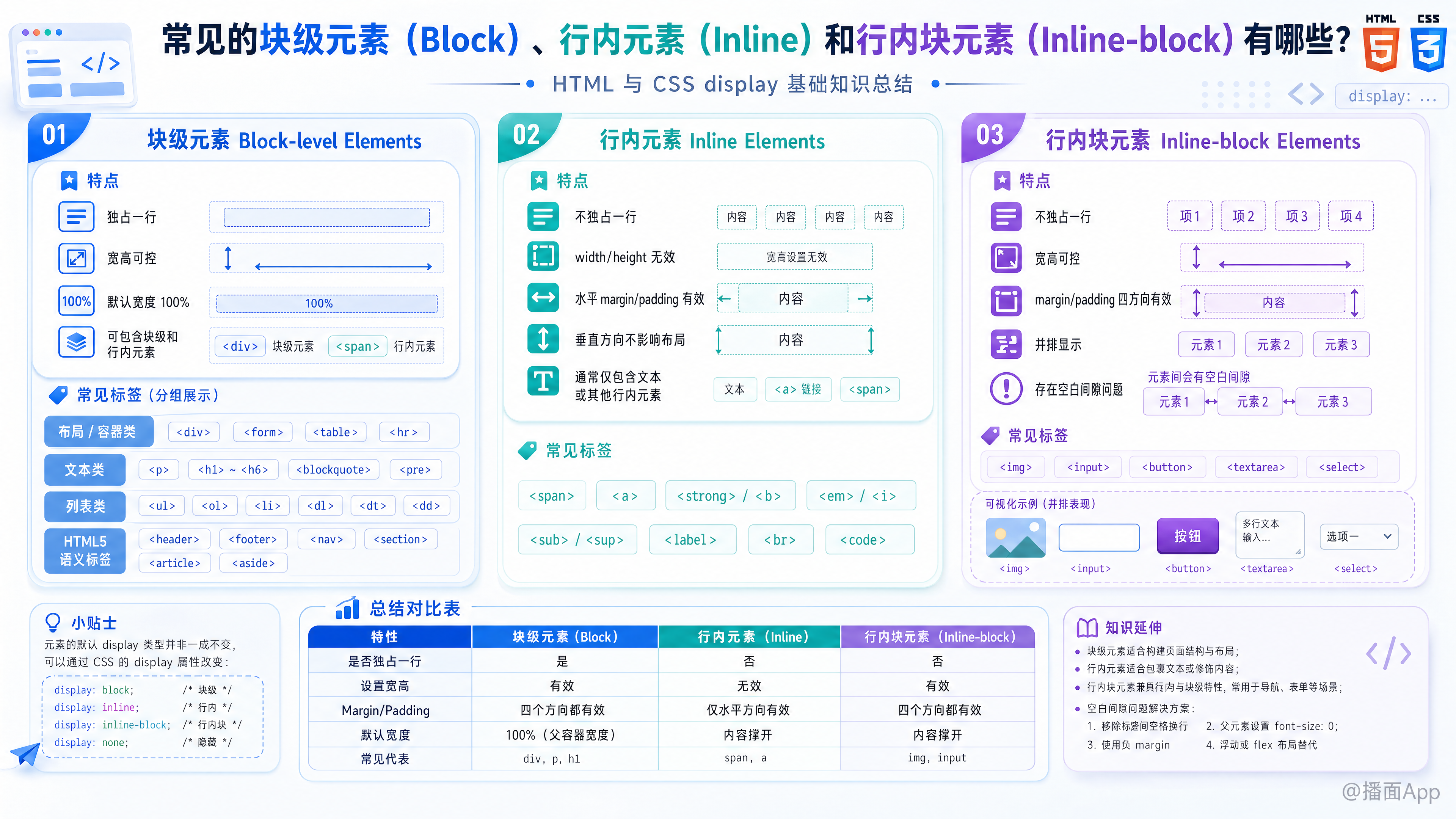Click the <sub> / <sup> tag chip
Image resolution: width=1456 pixels, height=819 pixels.
(x=577, y=540)
